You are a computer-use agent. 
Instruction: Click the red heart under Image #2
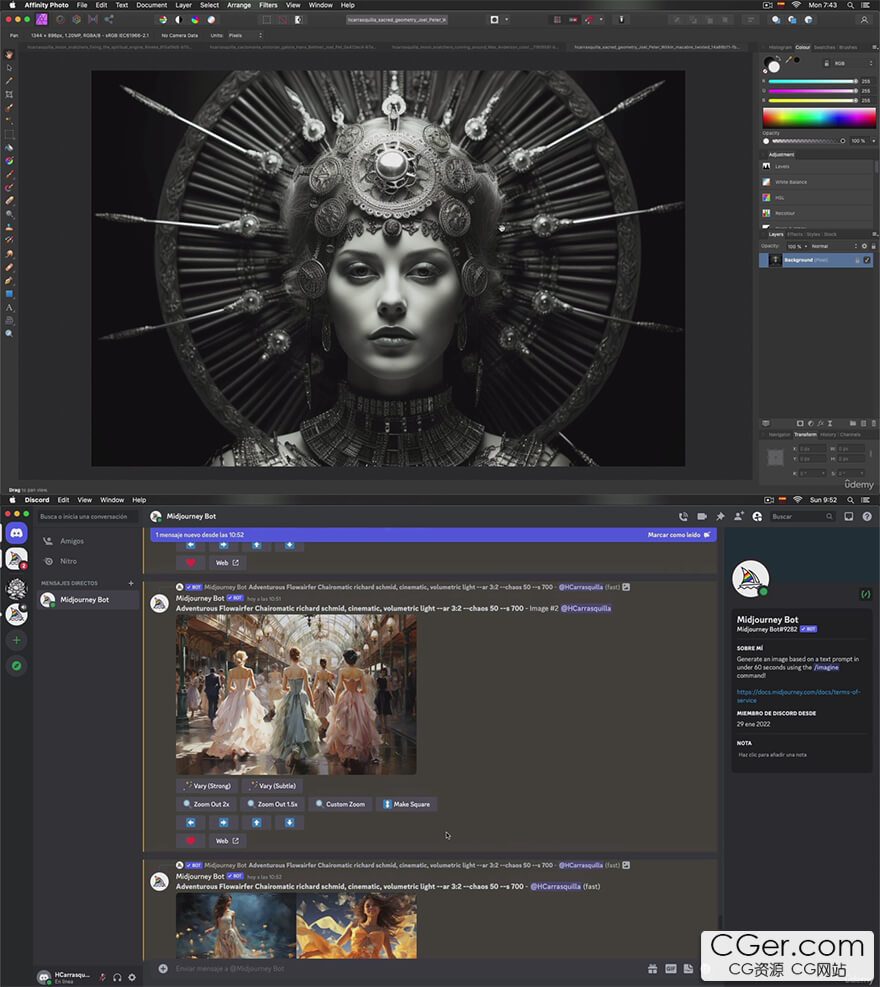click(x=191, y=840)
